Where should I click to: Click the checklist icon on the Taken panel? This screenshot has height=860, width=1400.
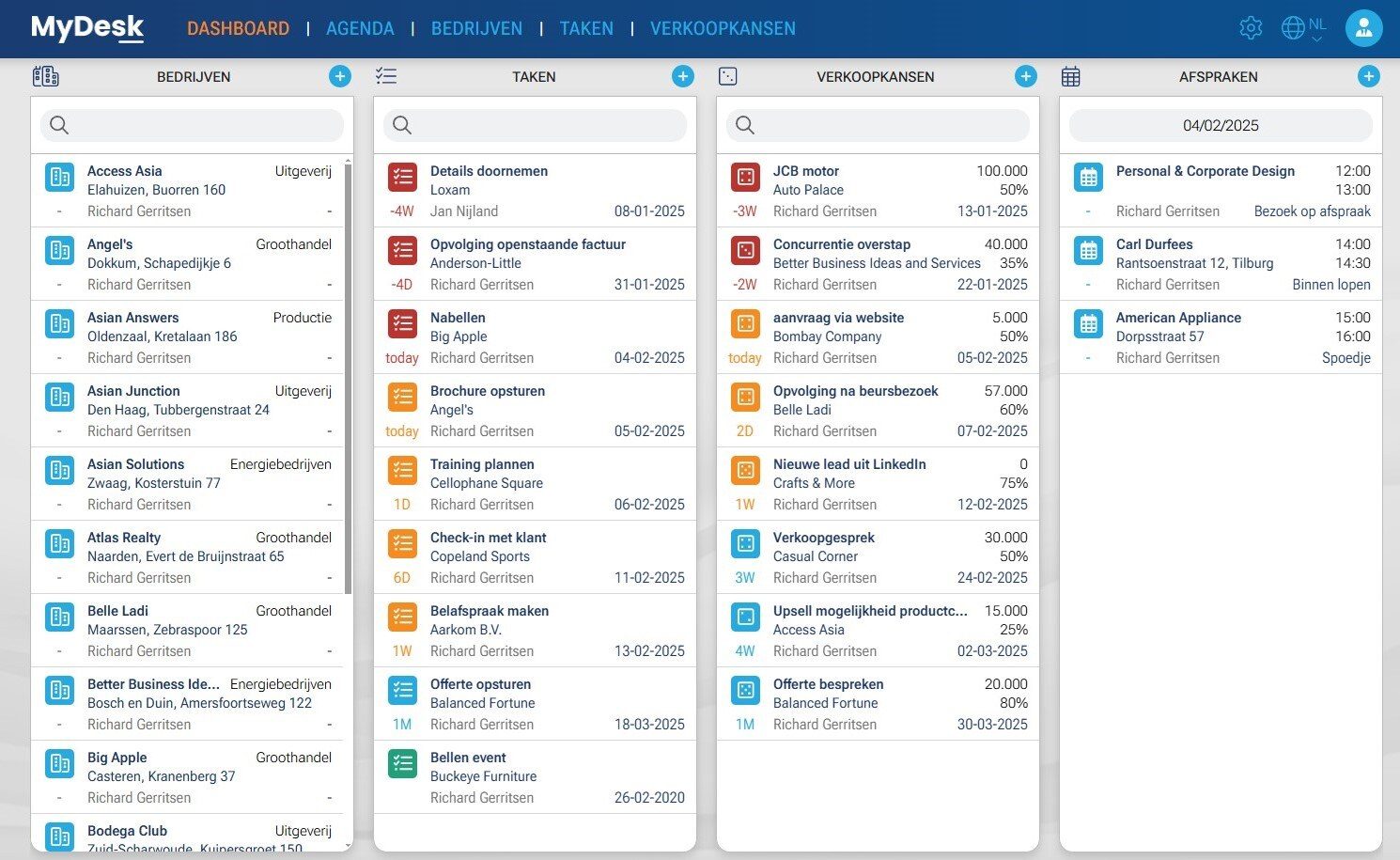coord(386,75)
